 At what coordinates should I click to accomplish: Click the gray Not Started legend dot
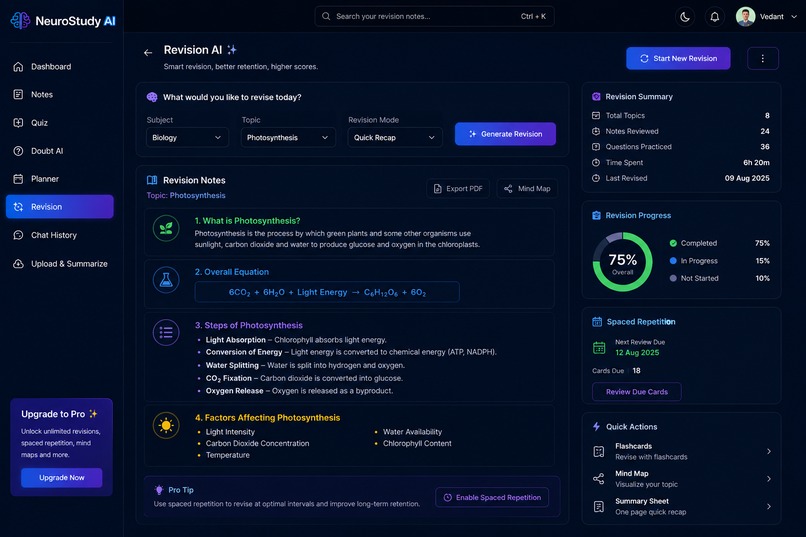click(673, 278)
